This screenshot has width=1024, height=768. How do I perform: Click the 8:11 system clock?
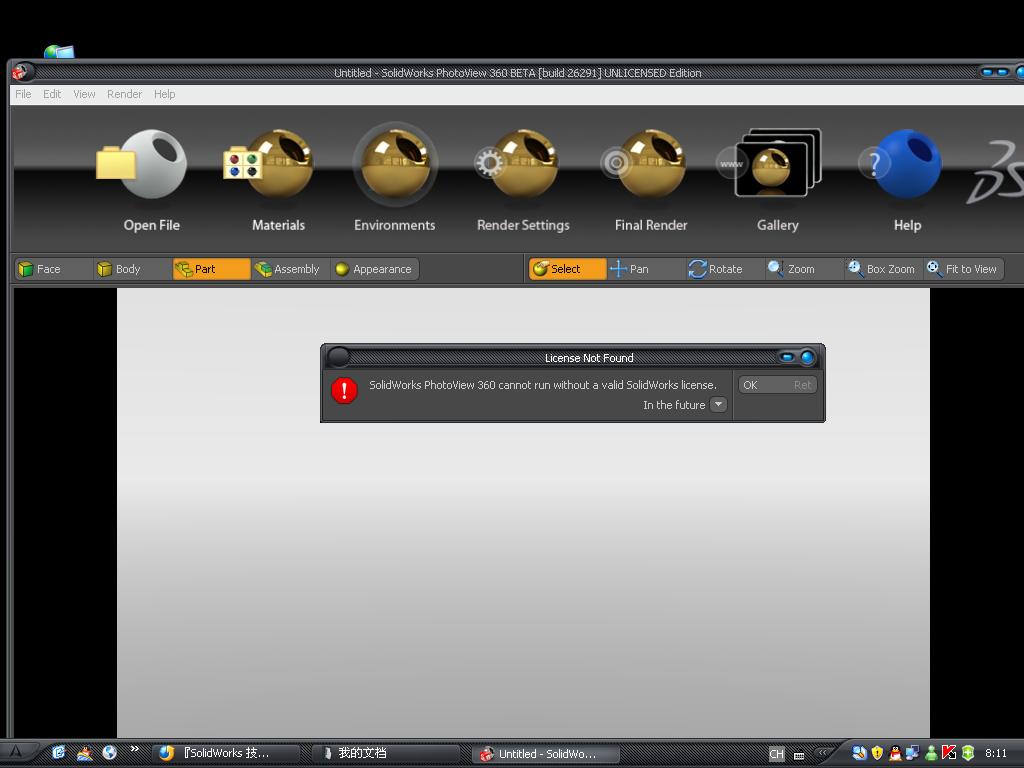point(996,753)
